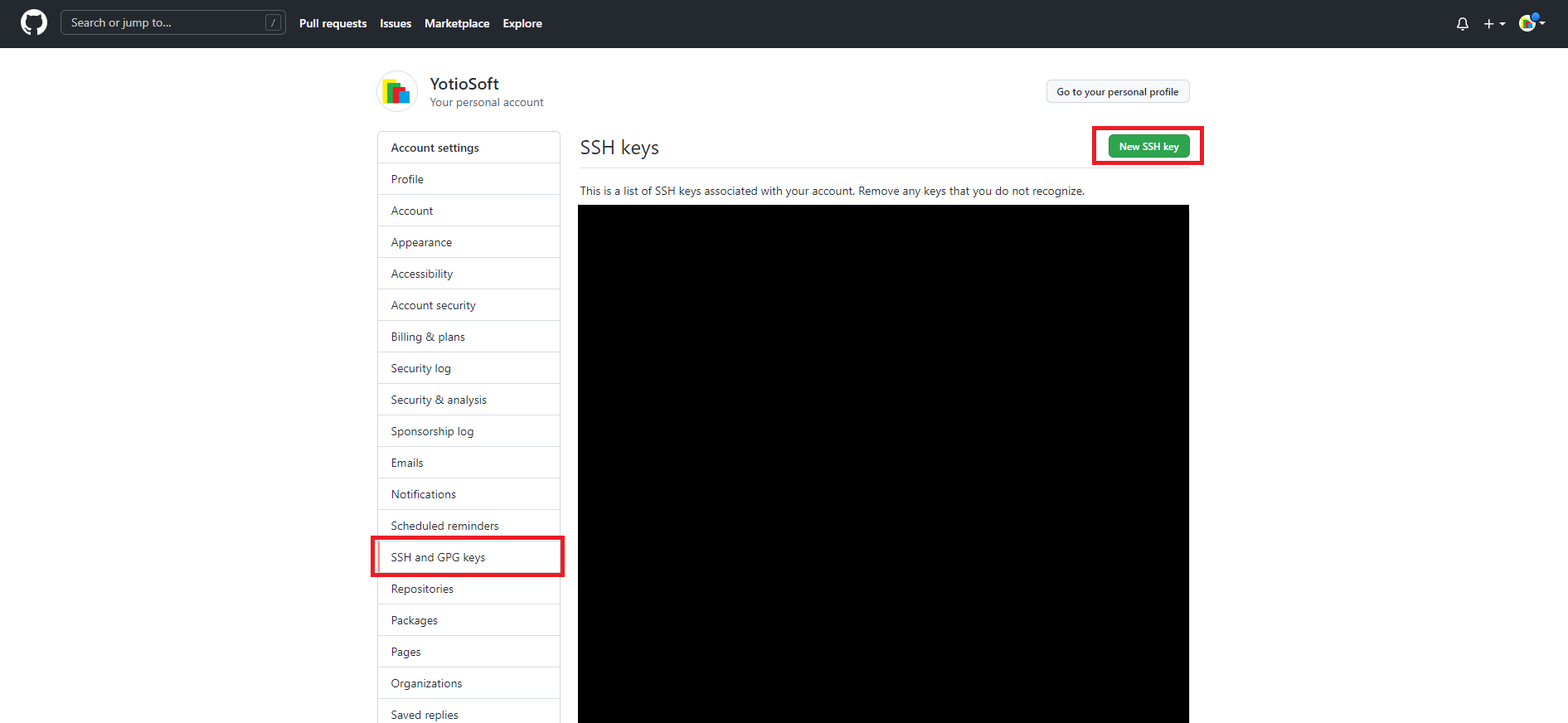Open Accessibility settings
This screenshot has height=723, width=1568.
coord(468,274)
